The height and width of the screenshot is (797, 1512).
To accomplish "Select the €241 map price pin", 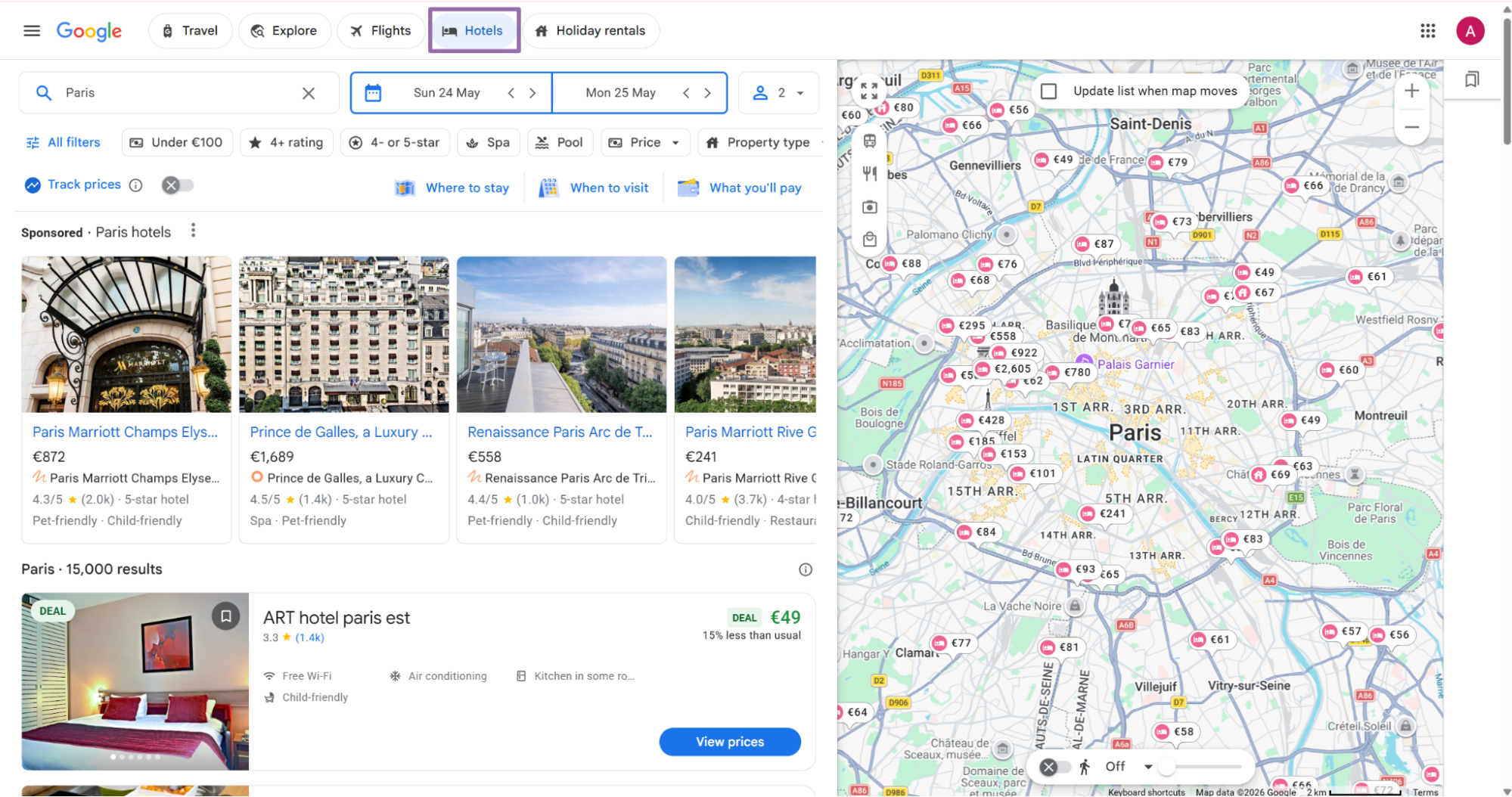I will point(1104,514).
